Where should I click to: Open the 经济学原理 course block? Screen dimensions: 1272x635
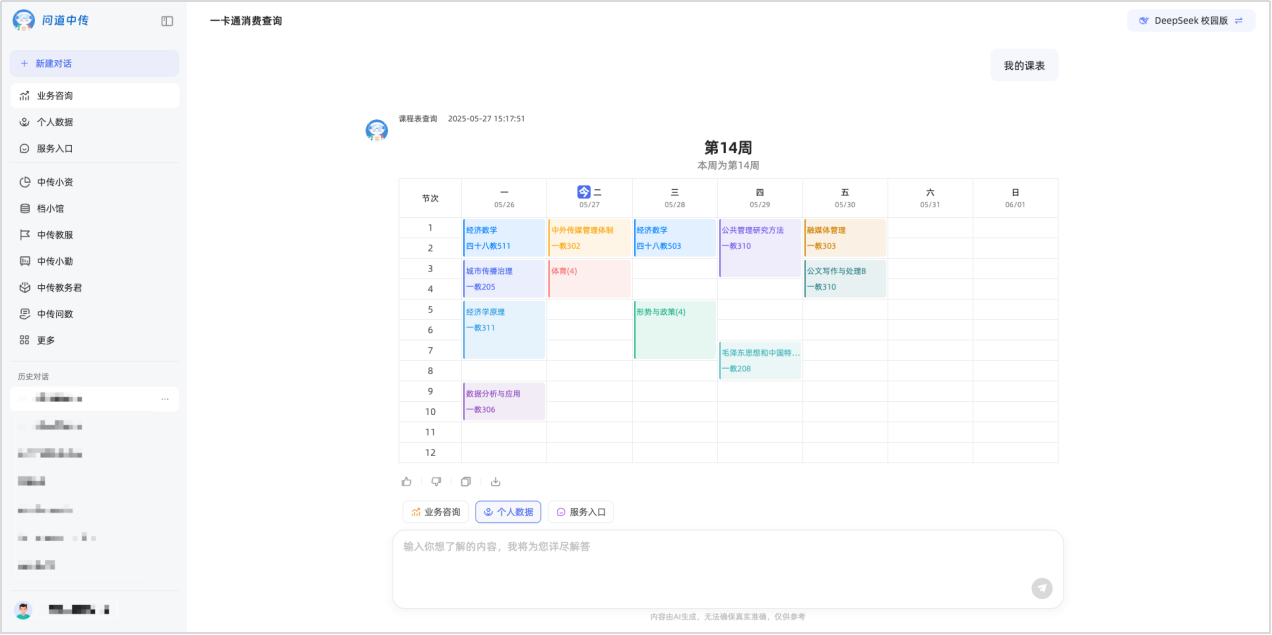[x=504, y=329]
